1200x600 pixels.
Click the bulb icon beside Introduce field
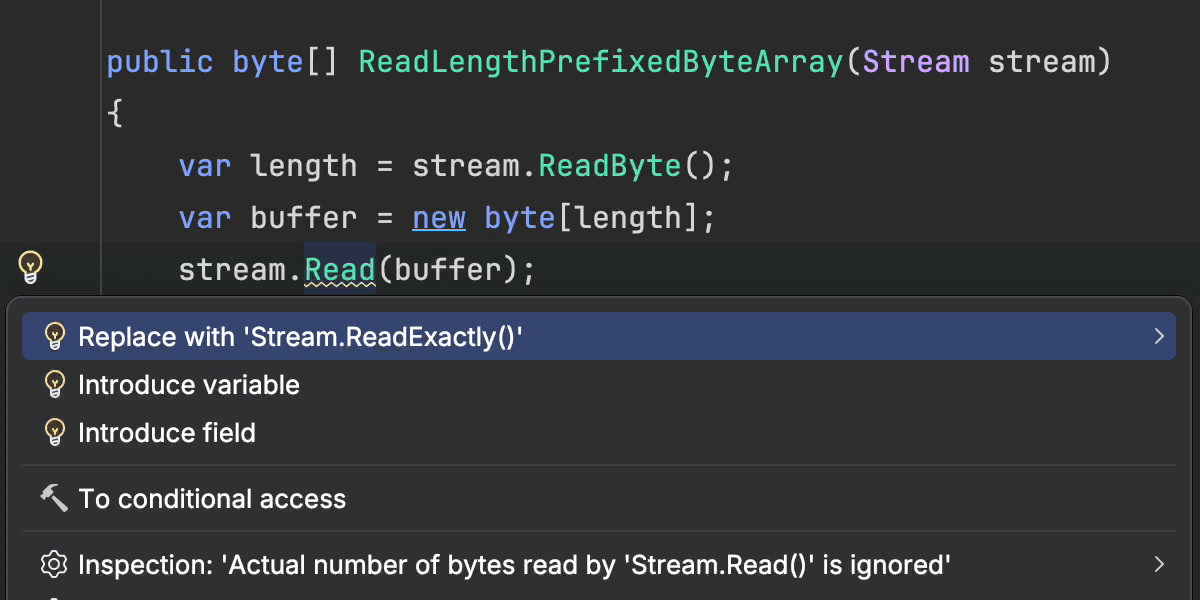55,433
